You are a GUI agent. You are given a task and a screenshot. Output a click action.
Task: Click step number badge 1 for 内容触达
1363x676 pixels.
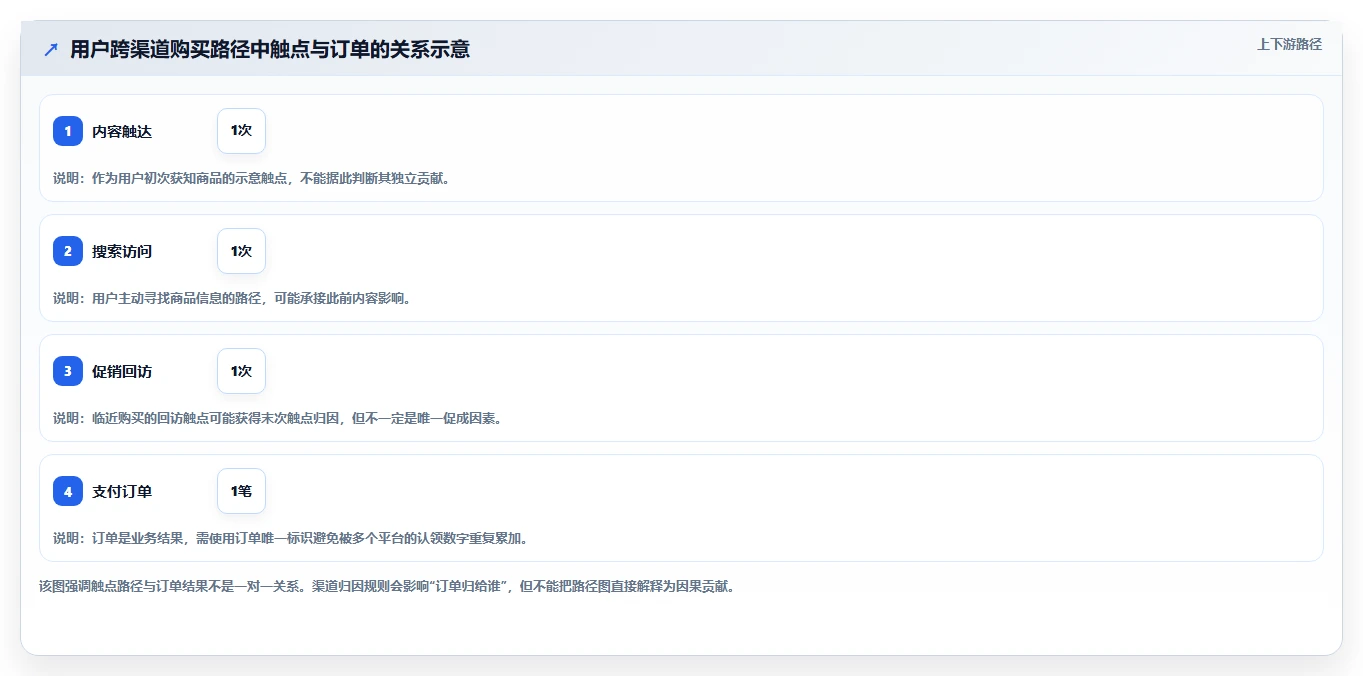pyautogui.click(x=68, y=131)
